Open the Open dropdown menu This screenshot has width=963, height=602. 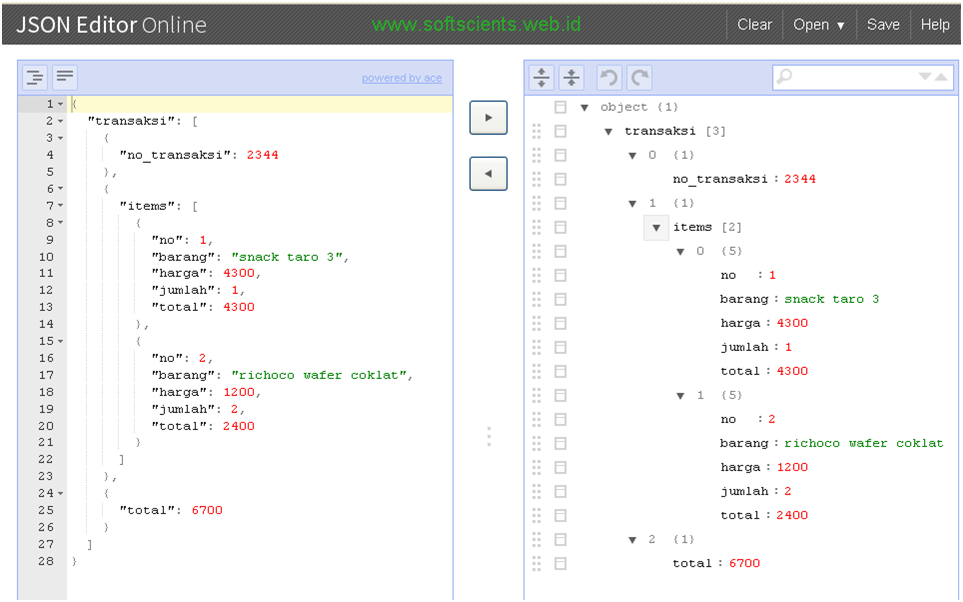click(819, 25)
